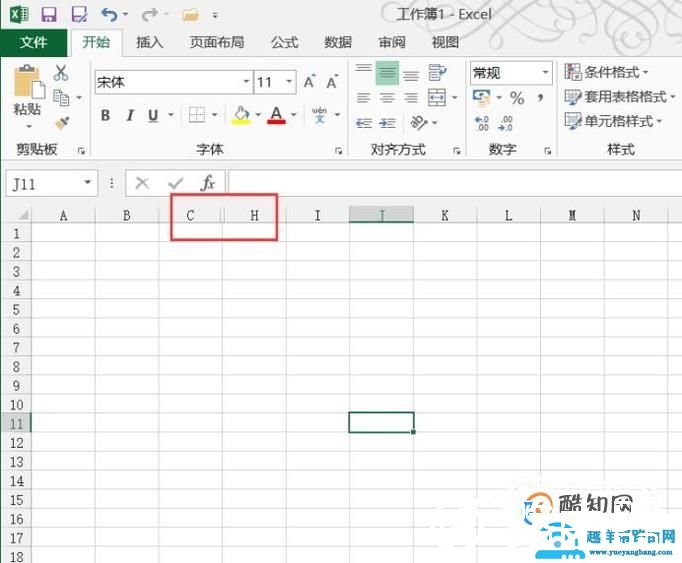The height and width of the screenshot is (563, 682).
Task: Open the font size dropdown showing 11
Action: point(289,82)
